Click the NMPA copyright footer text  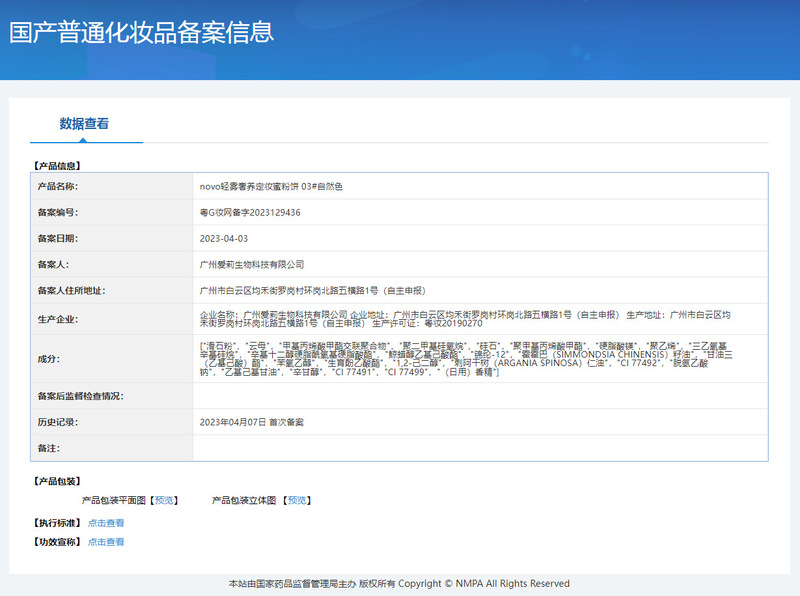(x=399, y=584)
